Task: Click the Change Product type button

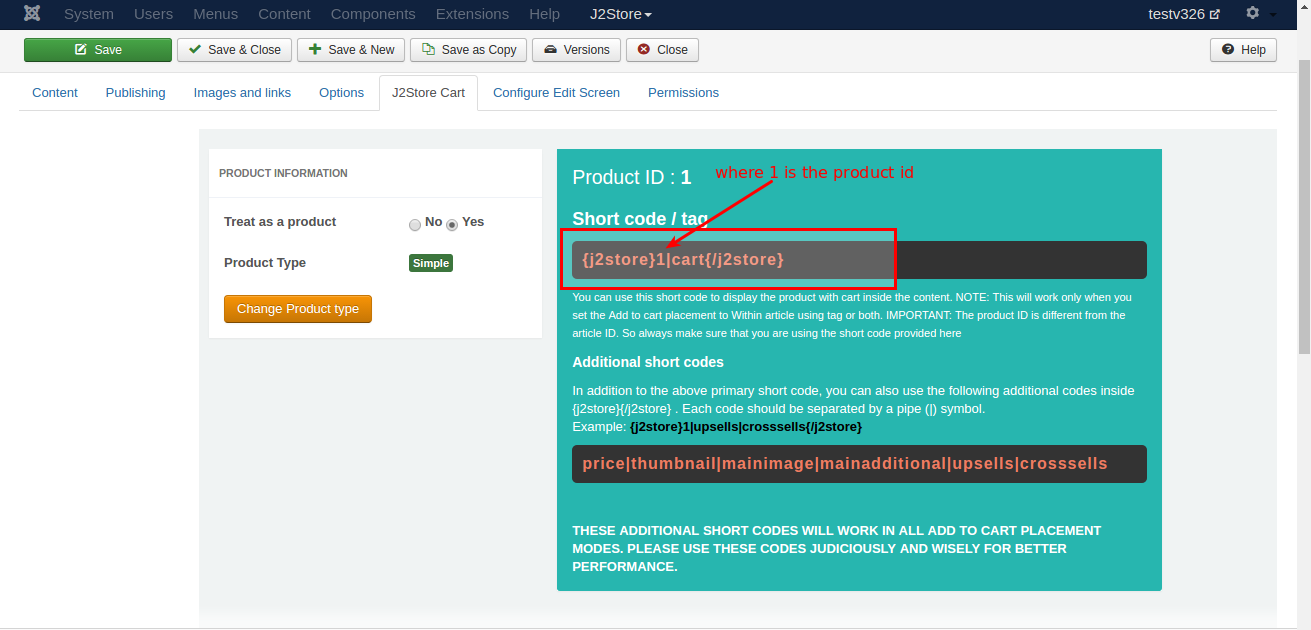Action: pyautogui.click(x=298, y=309)
